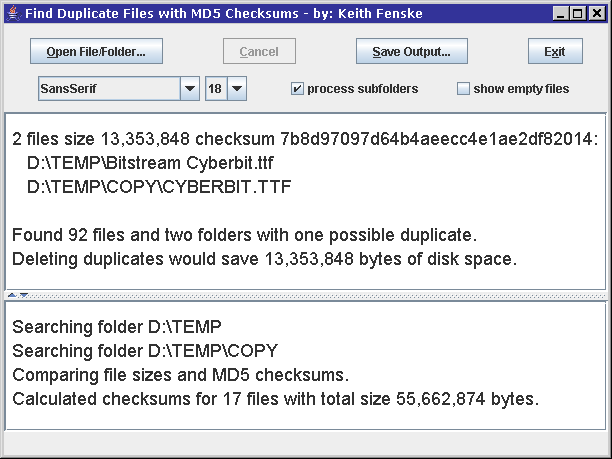
Task: Open the SansSerif font name dropdown arrow
Action: 190,89
